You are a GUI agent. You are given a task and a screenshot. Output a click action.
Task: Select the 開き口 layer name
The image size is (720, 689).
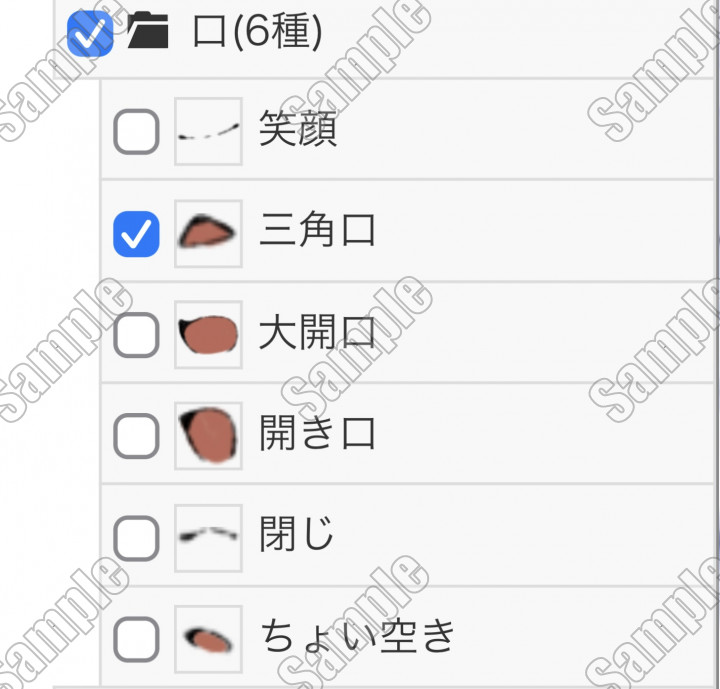click(317, 435)
